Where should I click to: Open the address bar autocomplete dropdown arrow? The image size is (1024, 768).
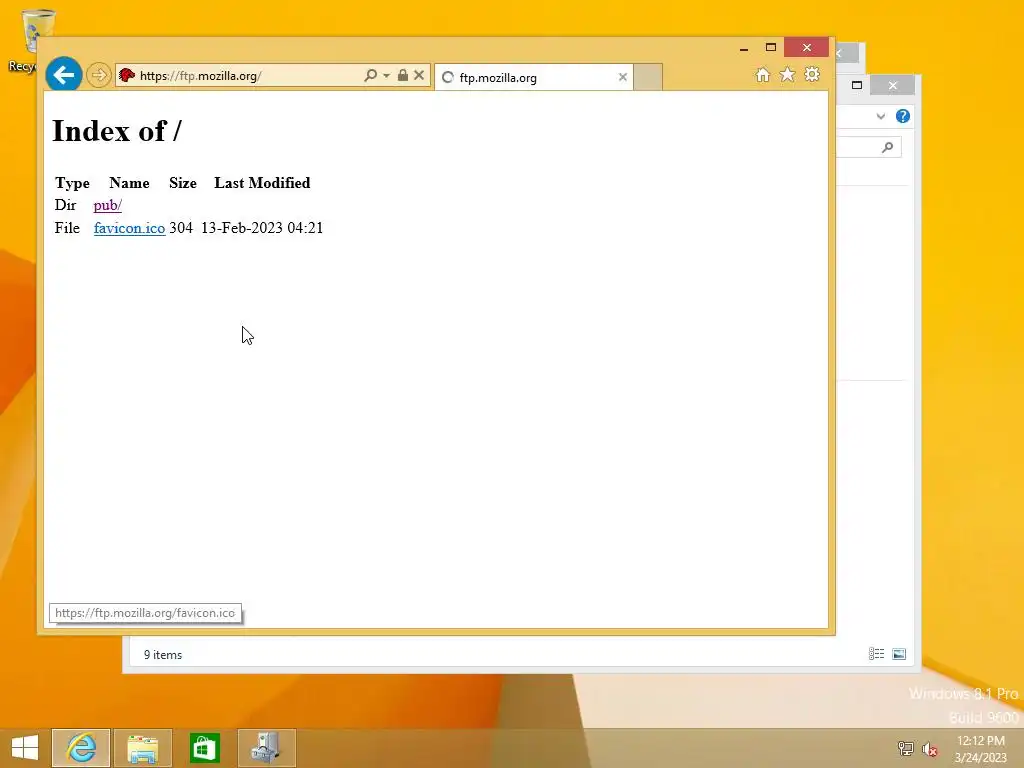tap(387, 76)
